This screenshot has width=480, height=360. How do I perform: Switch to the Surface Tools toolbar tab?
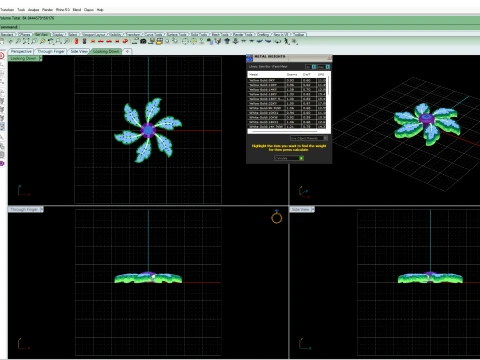[x=177, y=34]
